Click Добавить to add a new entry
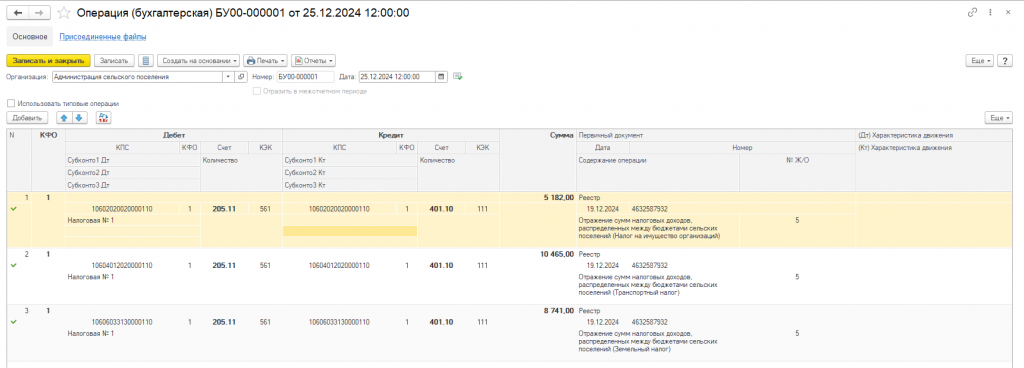This screenshot has height=368, width=1024. (x=27, y=118)
